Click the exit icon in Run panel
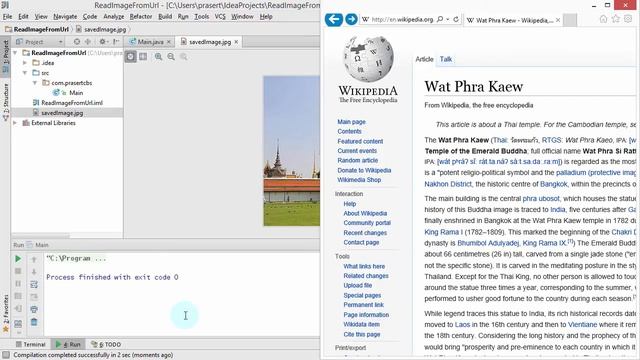Image resolution: width=640 pixels, height=360 pixels. pos(18,309)
